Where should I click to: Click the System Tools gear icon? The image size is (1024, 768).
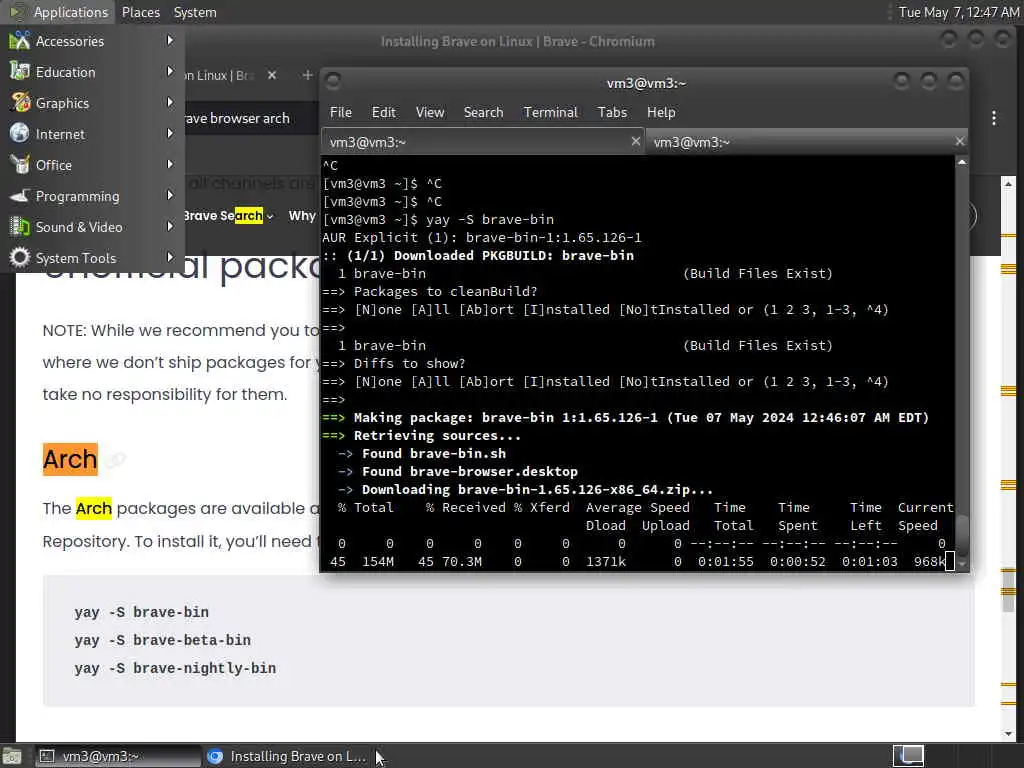pos(20,257)
